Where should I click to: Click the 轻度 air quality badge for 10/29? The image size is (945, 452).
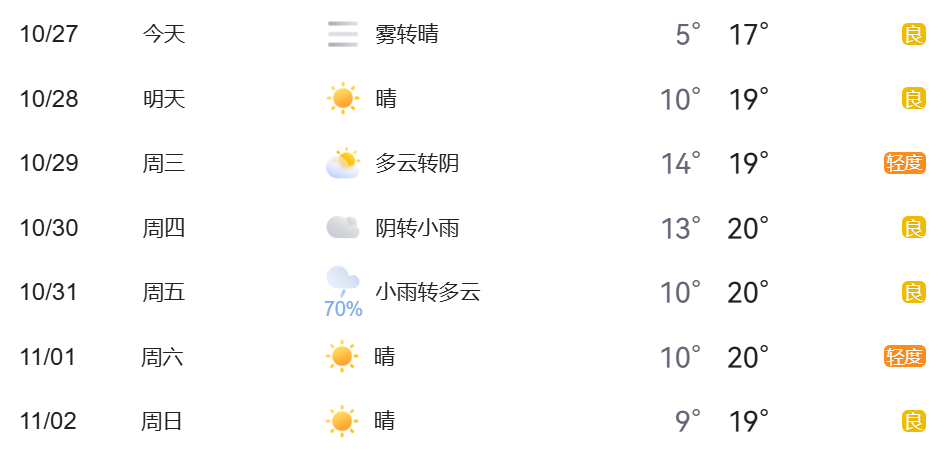(905, 163)
